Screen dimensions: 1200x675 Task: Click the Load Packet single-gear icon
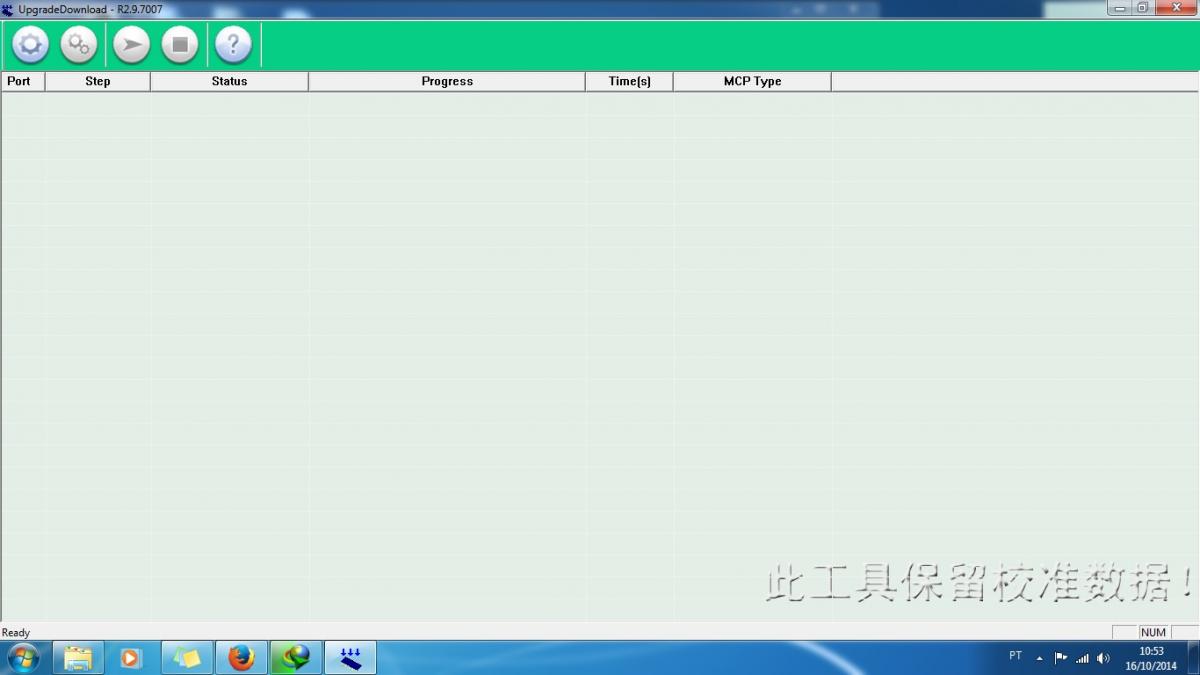(30, 45)
